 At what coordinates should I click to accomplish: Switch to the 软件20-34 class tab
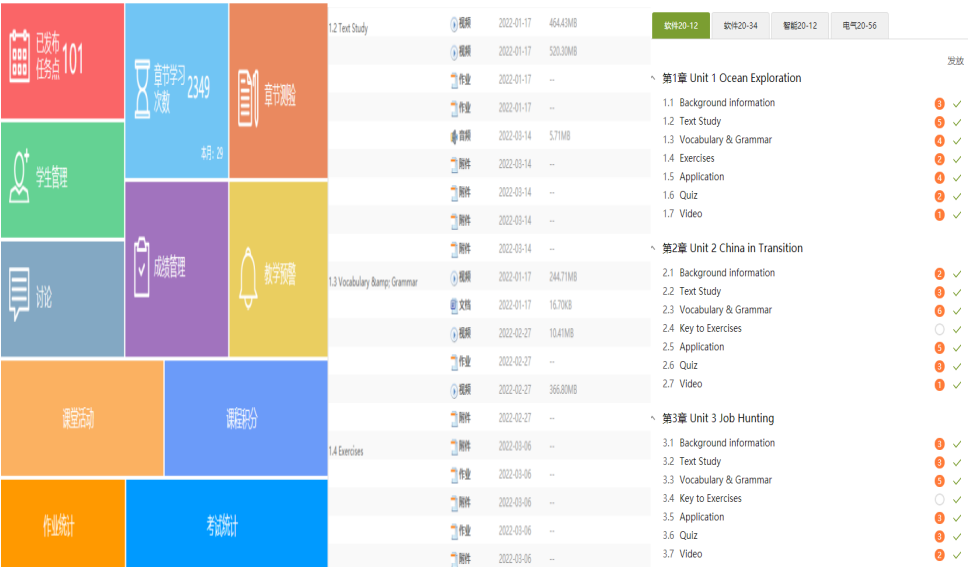click(740, 26)
